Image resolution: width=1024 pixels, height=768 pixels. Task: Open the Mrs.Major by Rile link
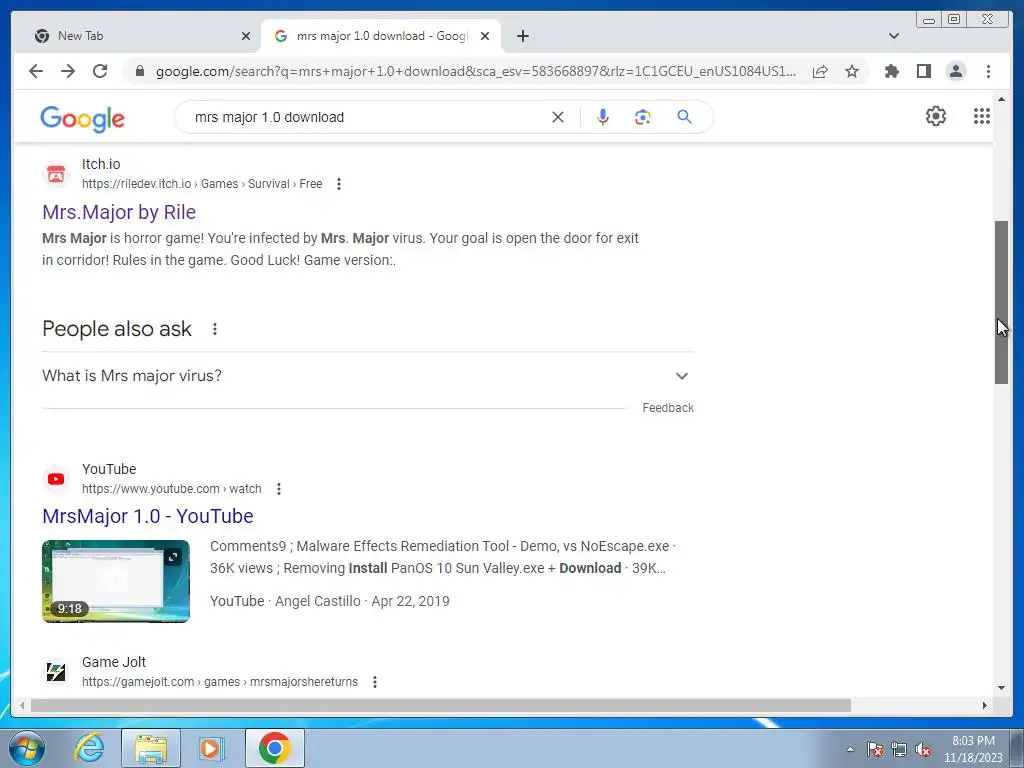119,212
